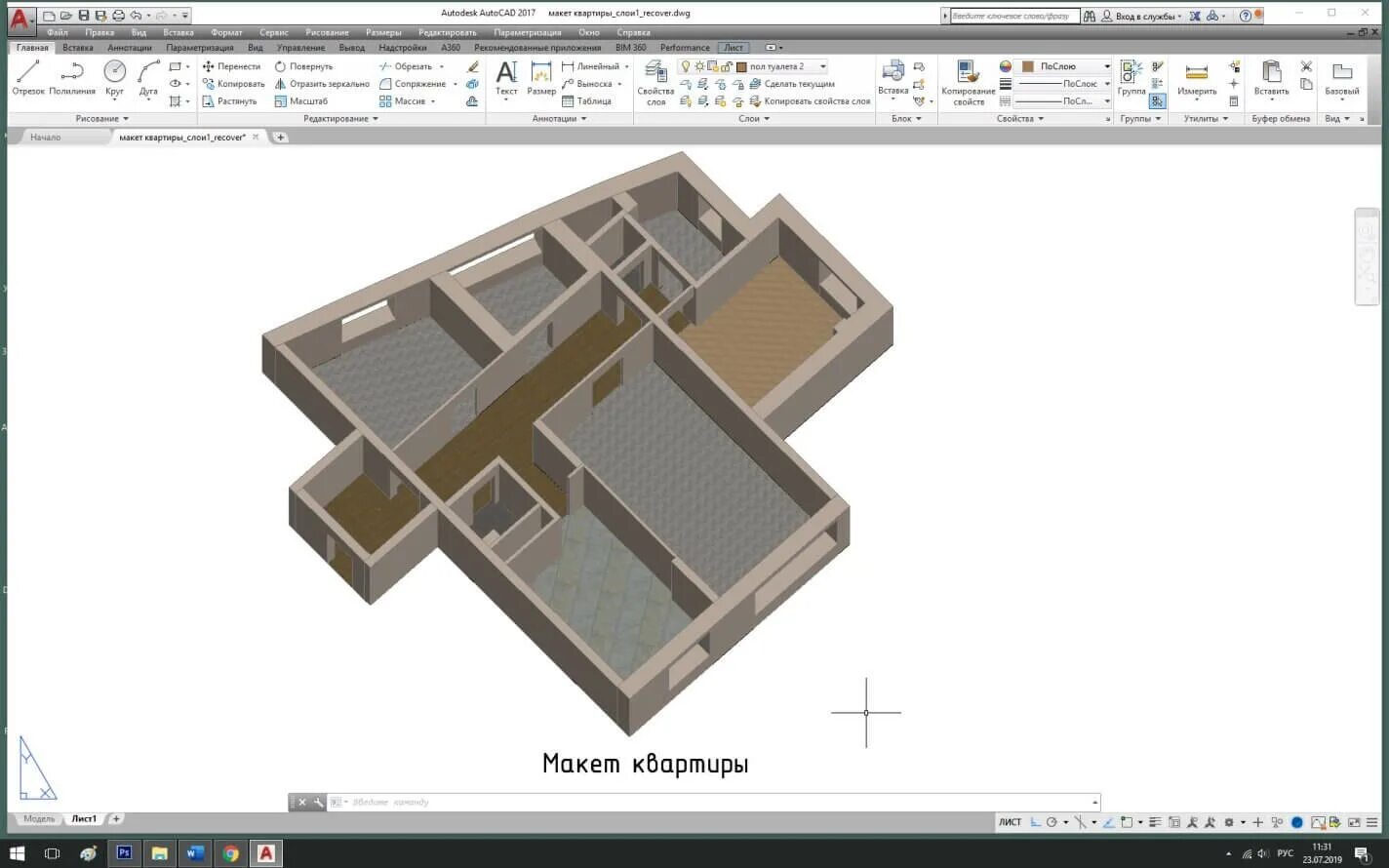Screen dimensions: 1389x868
Task: Open Свойства слоя layer properties
Action: click(655, 83)
